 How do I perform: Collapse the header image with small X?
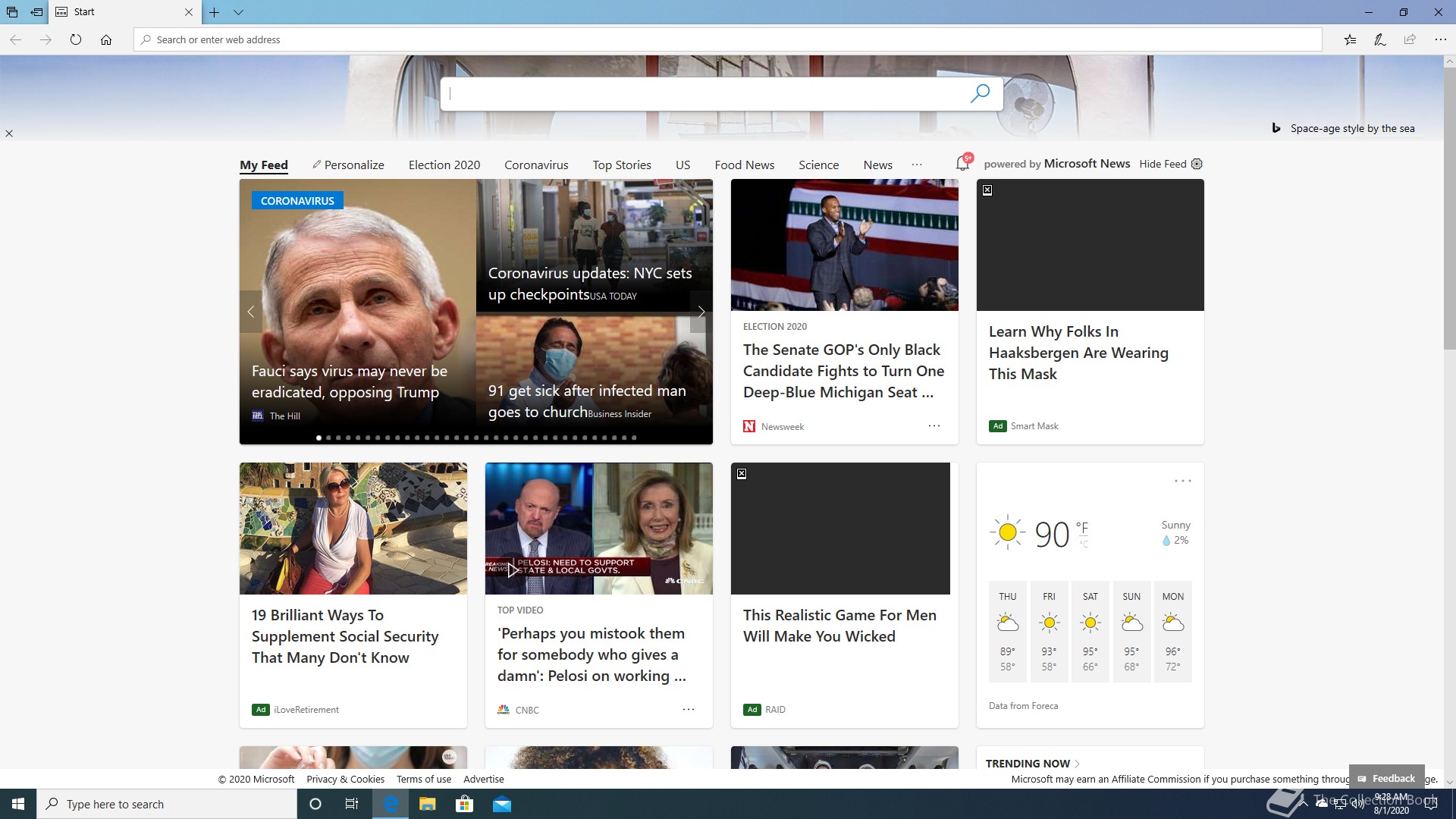click(x=9, y=133)
